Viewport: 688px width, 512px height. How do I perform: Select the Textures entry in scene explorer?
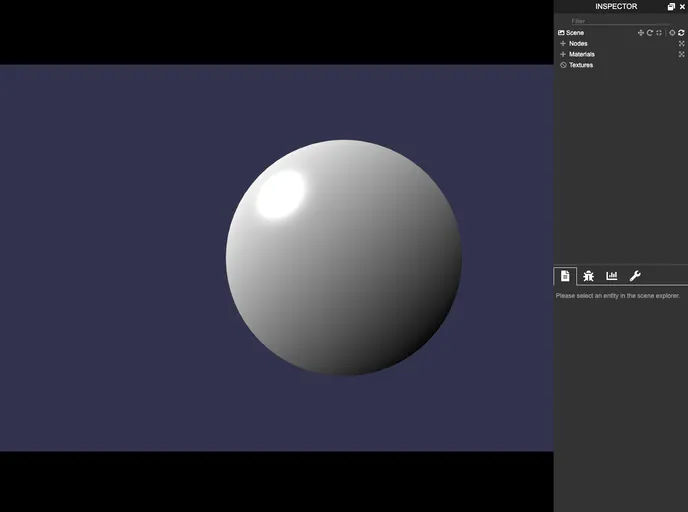click(x=580, y=65)
